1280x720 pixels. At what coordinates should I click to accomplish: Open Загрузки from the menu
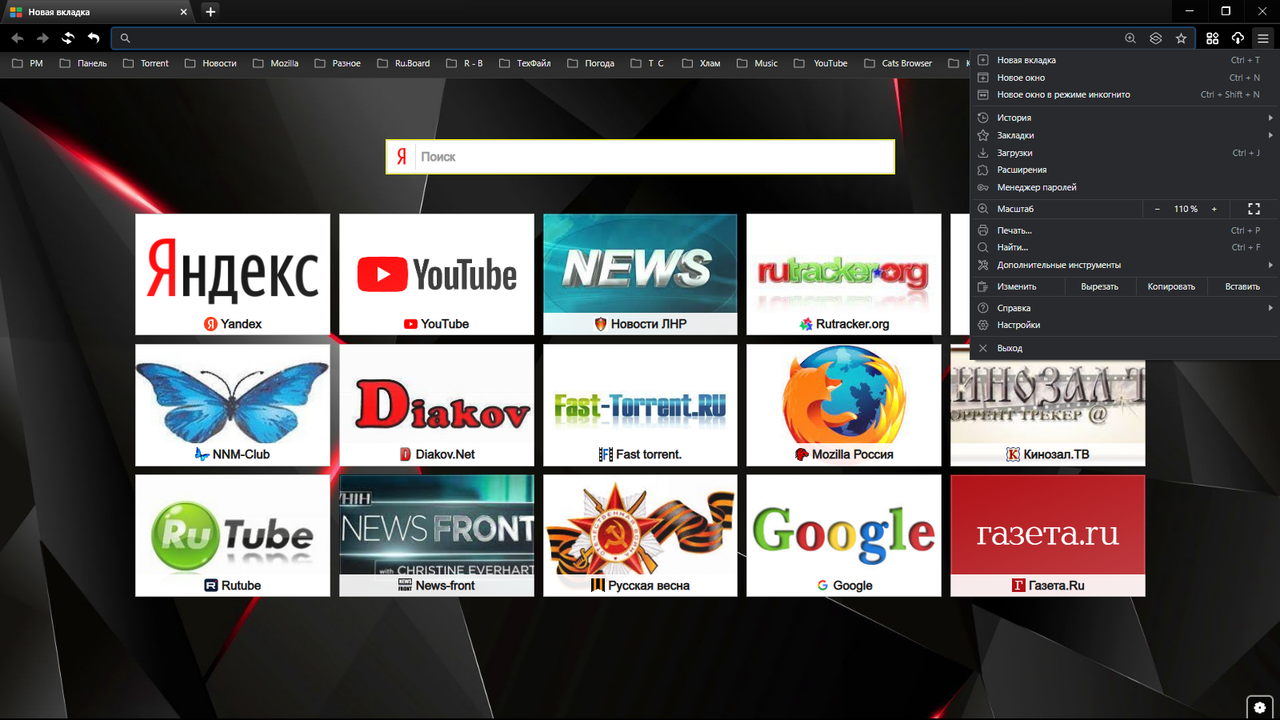(1125, 153)
